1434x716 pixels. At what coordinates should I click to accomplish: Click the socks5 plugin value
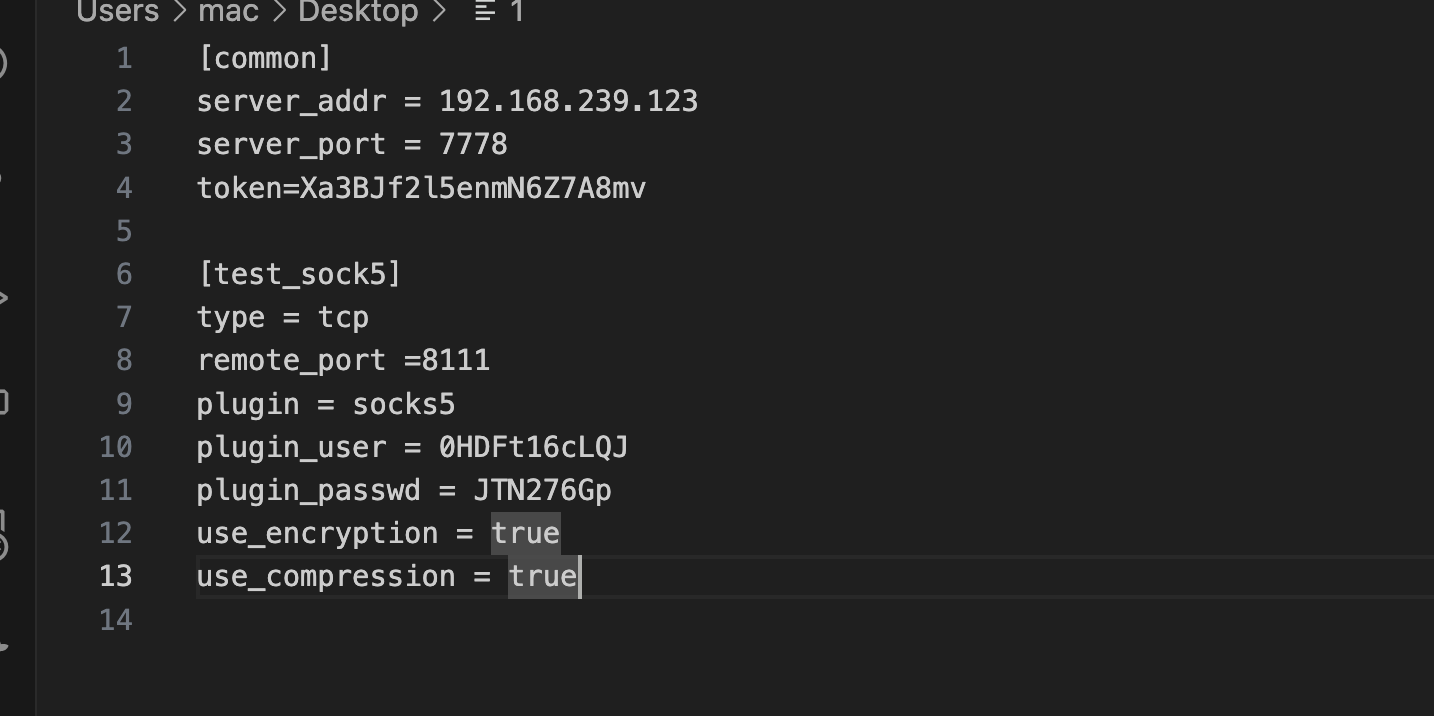[x=404, y=404]
